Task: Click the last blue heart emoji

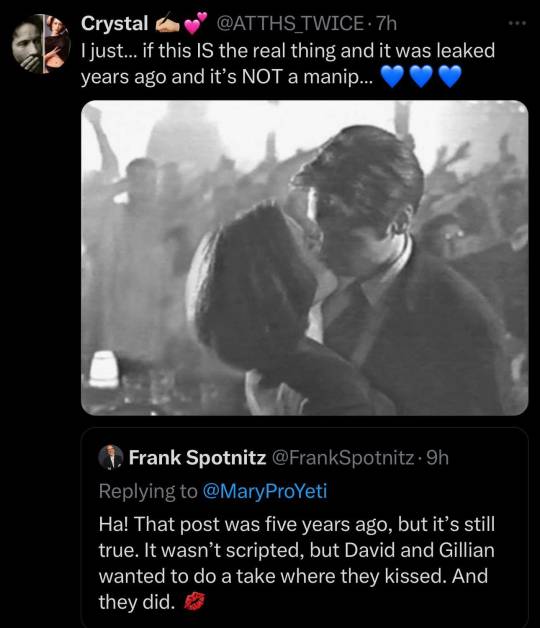Action: tap(450, 76)
